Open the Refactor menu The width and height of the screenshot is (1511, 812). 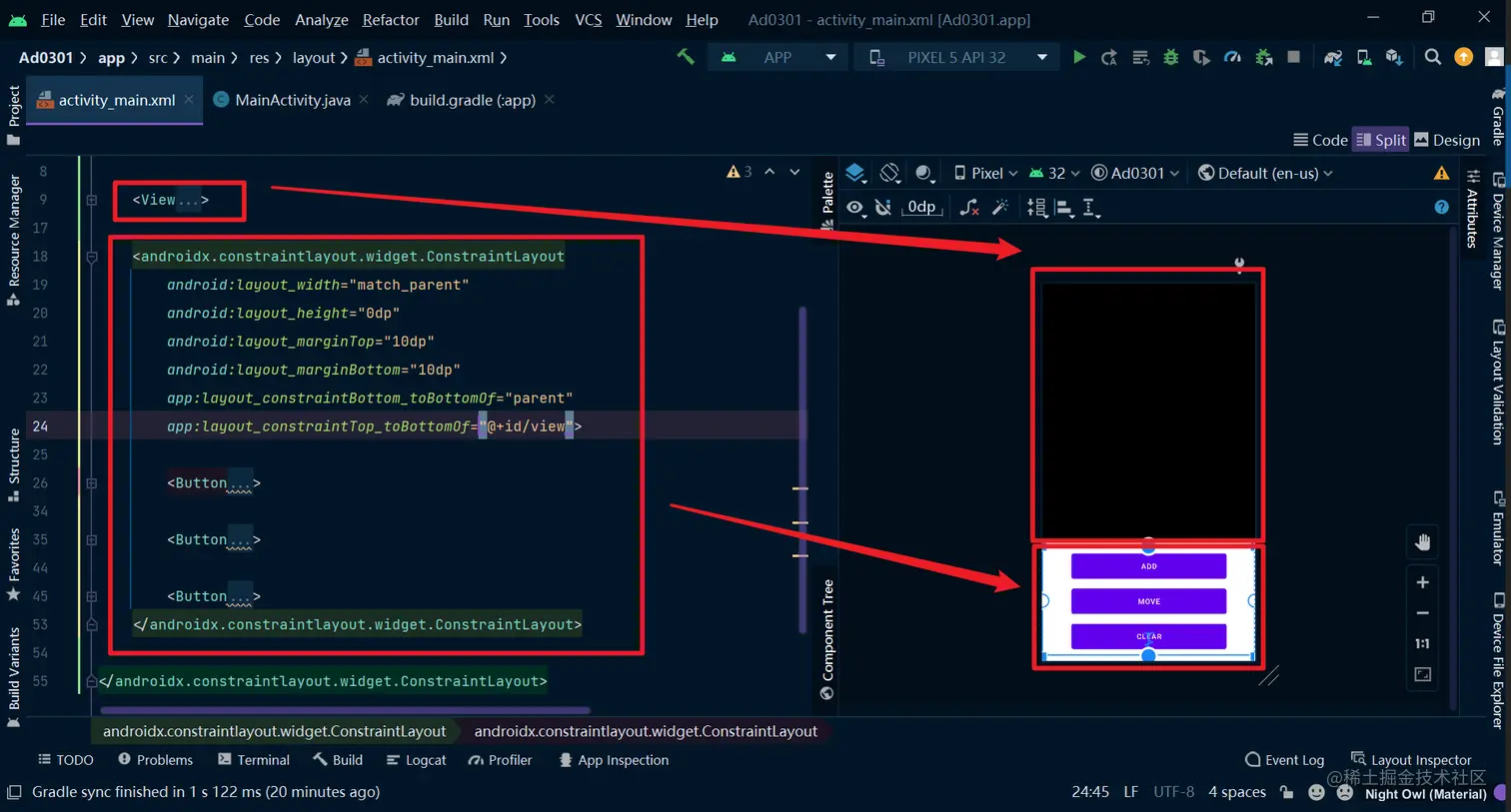click(x=391, y=19)
